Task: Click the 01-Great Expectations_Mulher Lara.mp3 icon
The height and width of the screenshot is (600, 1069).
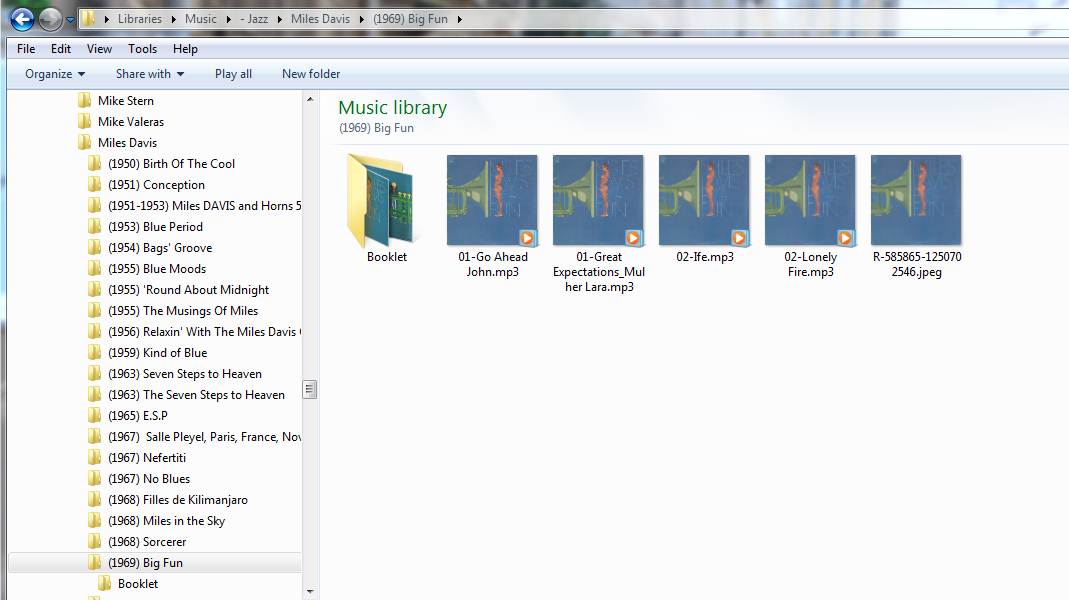Action: [x=598, y=200]
